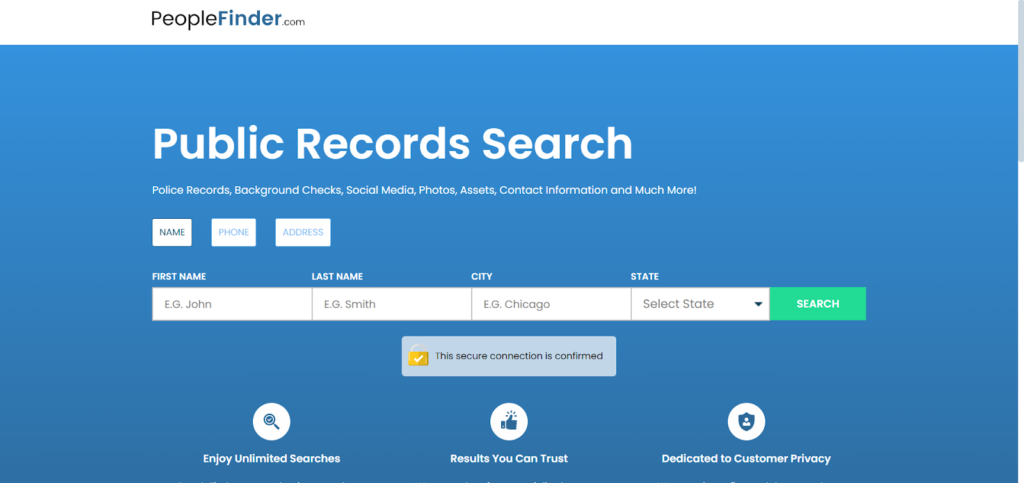
Task: Focus the Last Name input field
Action: 391,304
